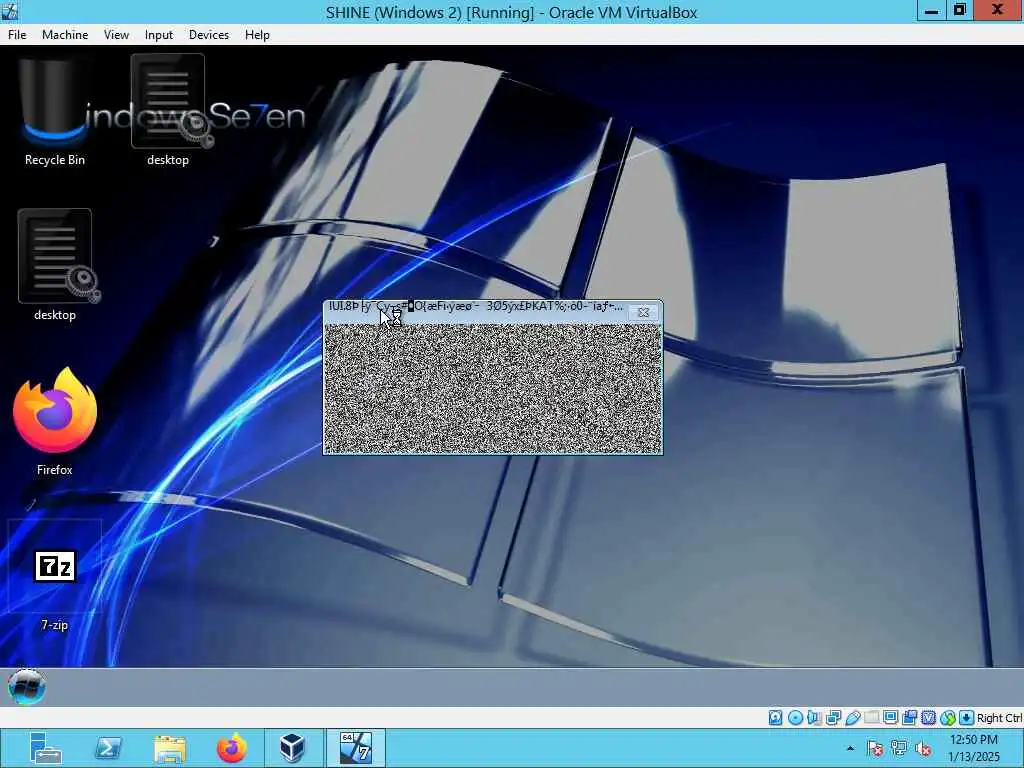Click the keyboard capture arrow indicator

(967, 718)
